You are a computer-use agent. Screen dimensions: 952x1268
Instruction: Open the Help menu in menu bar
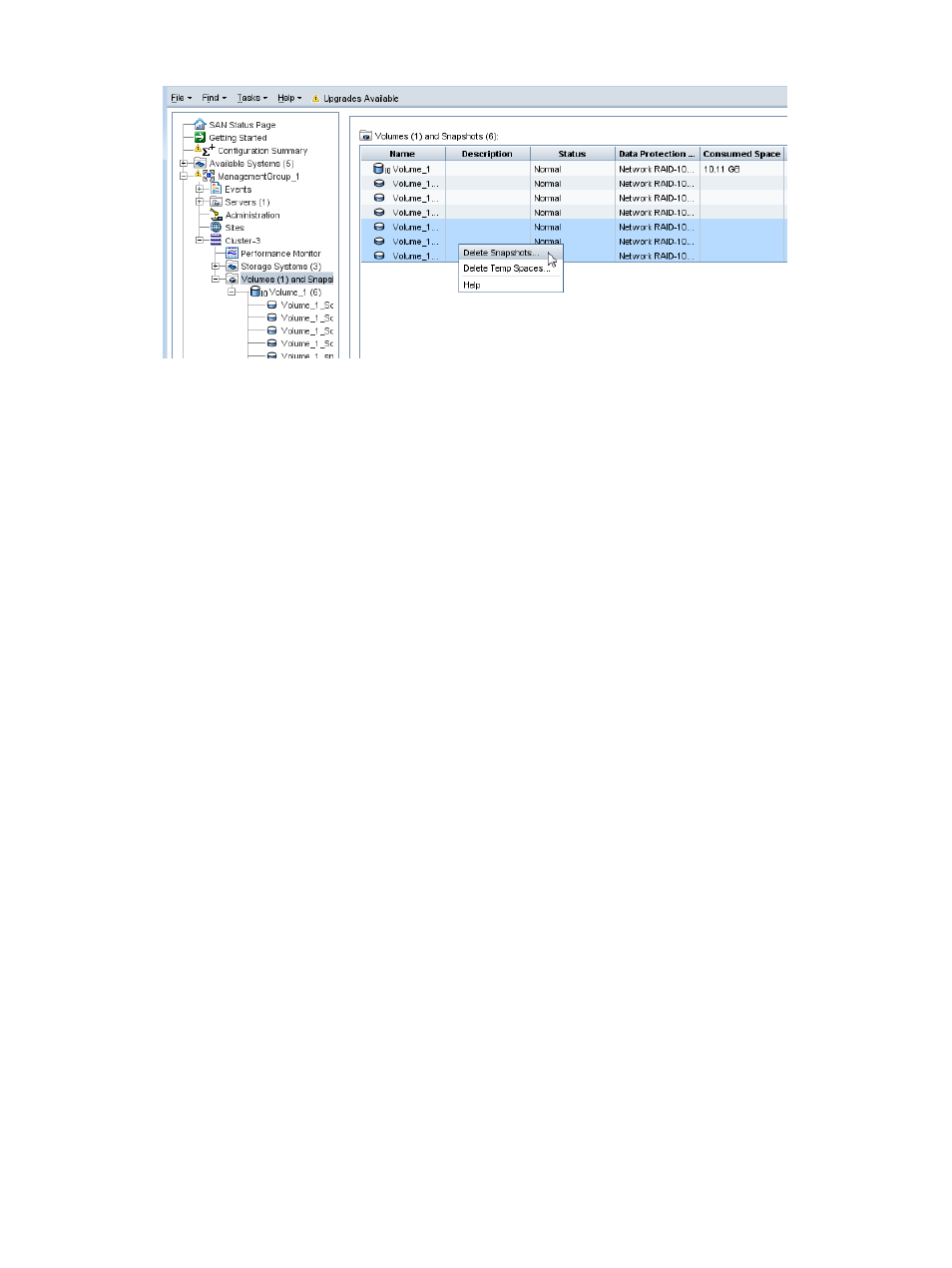(289, 98)
